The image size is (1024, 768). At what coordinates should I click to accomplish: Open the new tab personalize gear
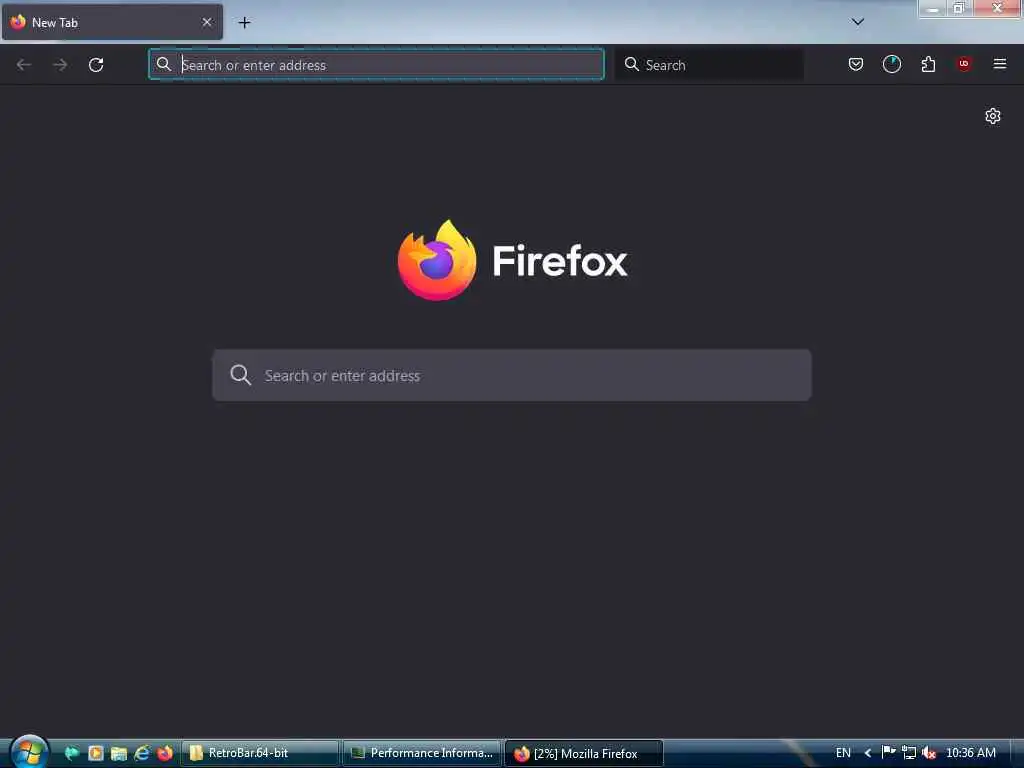pyautogui.click(x=993, y=116)
